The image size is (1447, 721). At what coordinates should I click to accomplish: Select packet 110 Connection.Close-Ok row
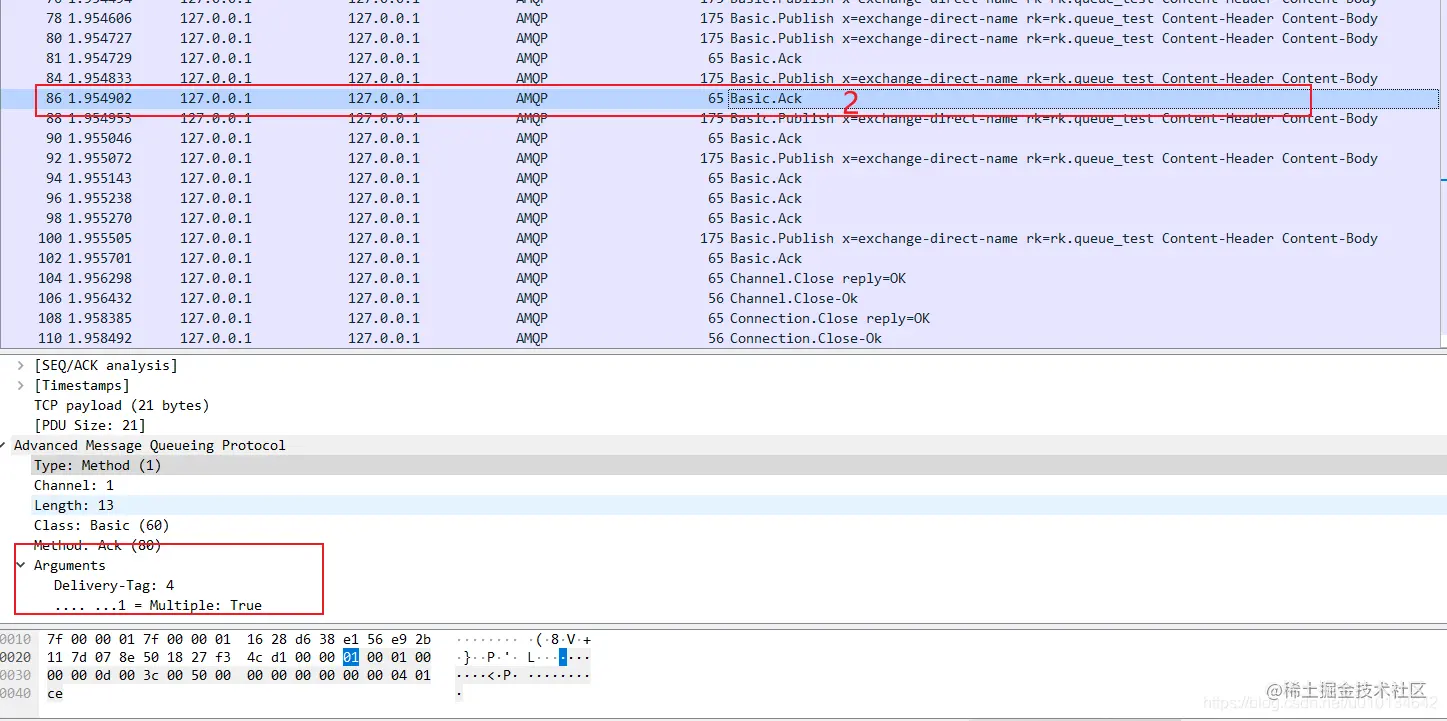[720, 338]
